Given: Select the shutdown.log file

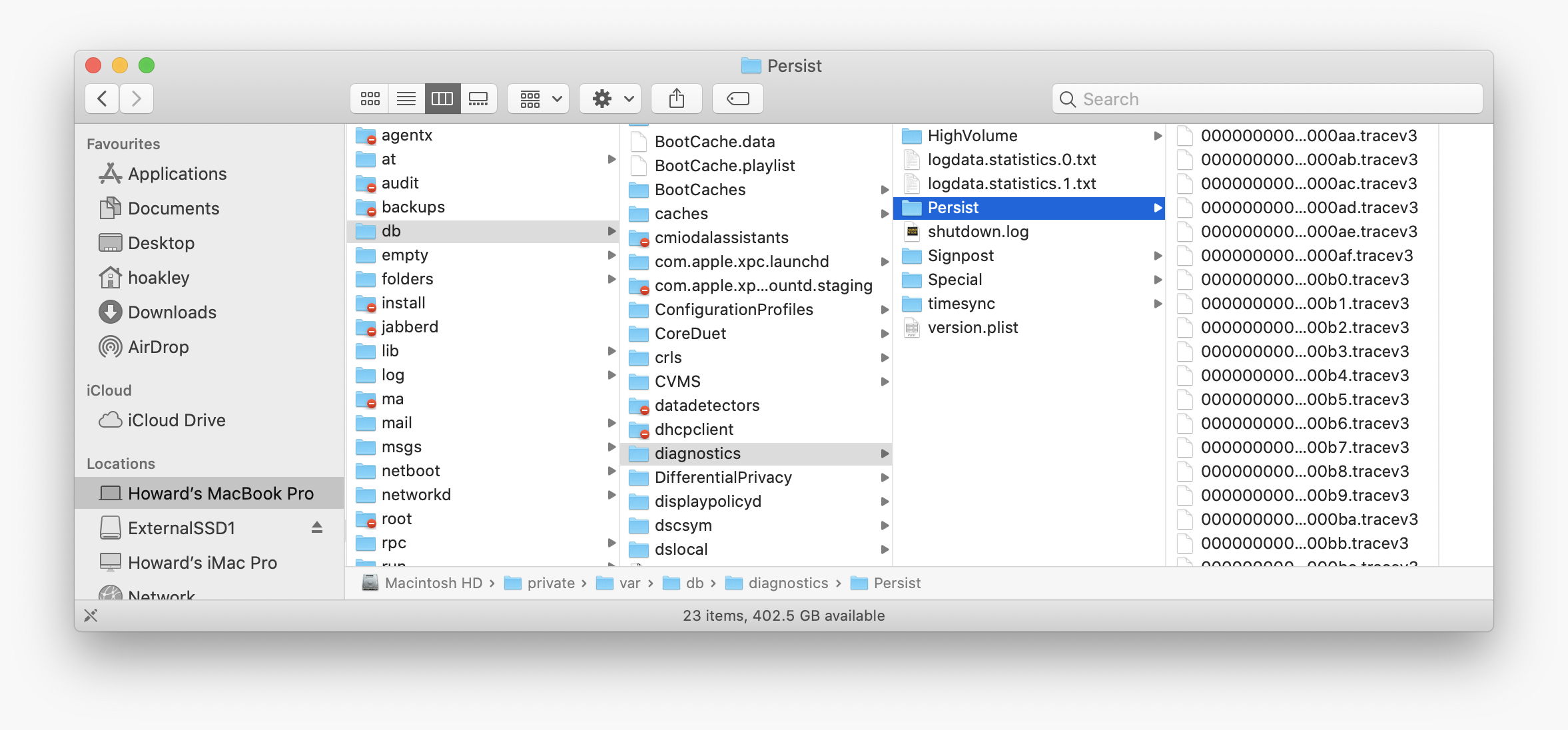Looking at the screenshot, I should pos(978,232).
